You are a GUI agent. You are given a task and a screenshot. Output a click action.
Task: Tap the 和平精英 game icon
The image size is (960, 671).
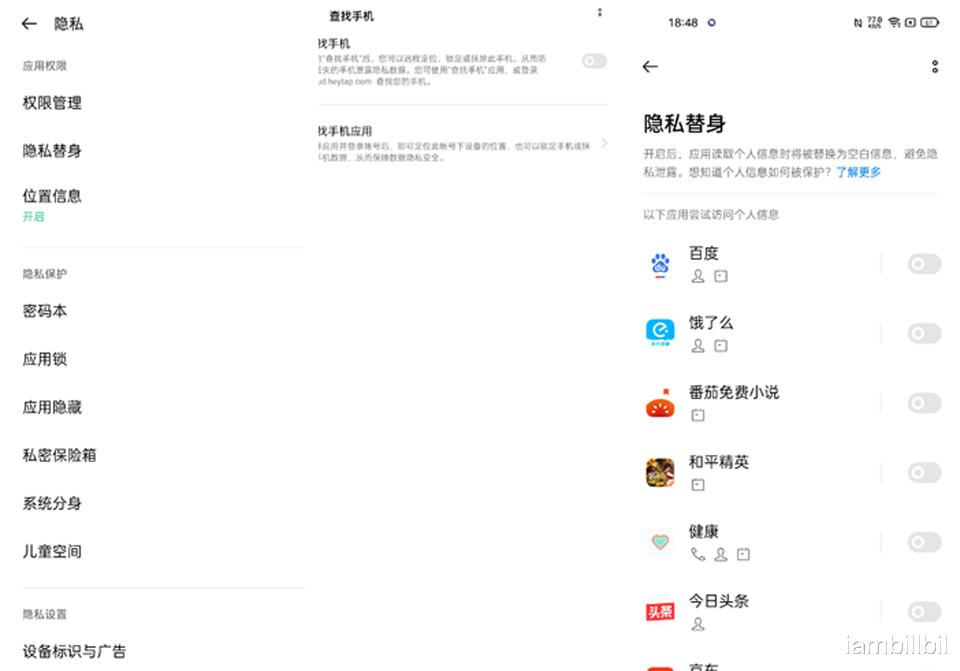659,472
